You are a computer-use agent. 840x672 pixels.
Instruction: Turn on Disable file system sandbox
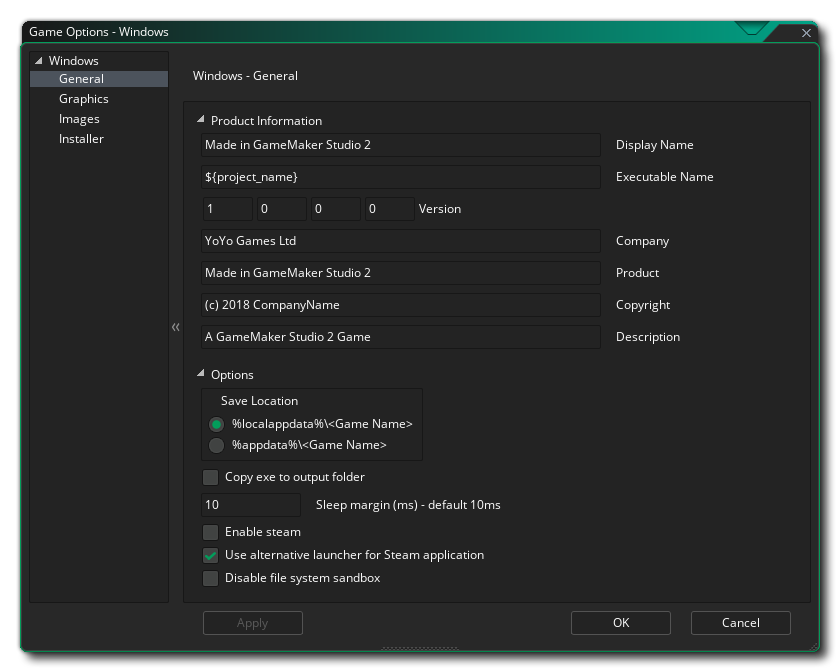[210, 577]
